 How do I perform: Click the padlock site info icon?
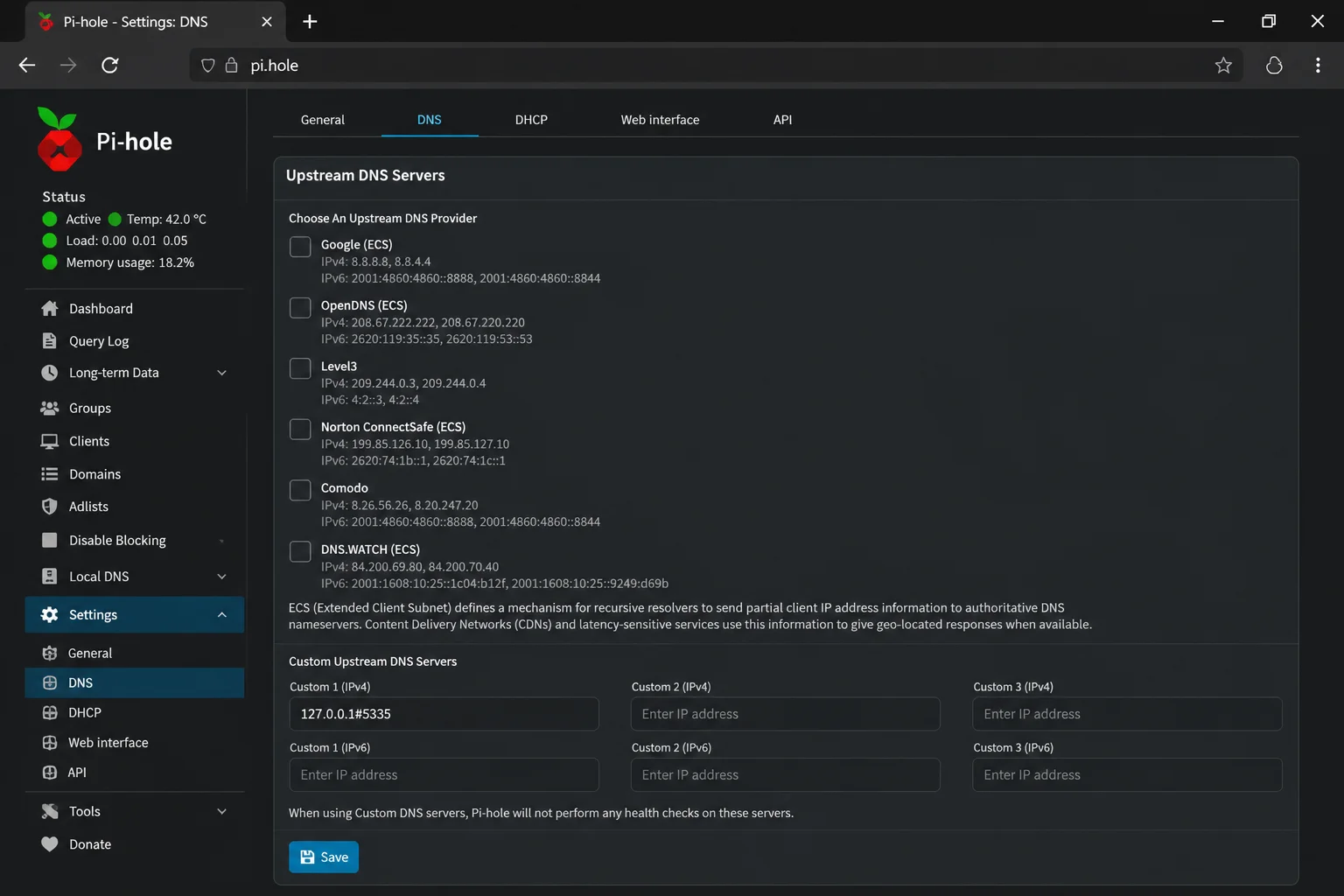pyautogui.click(x=231, y=65)
